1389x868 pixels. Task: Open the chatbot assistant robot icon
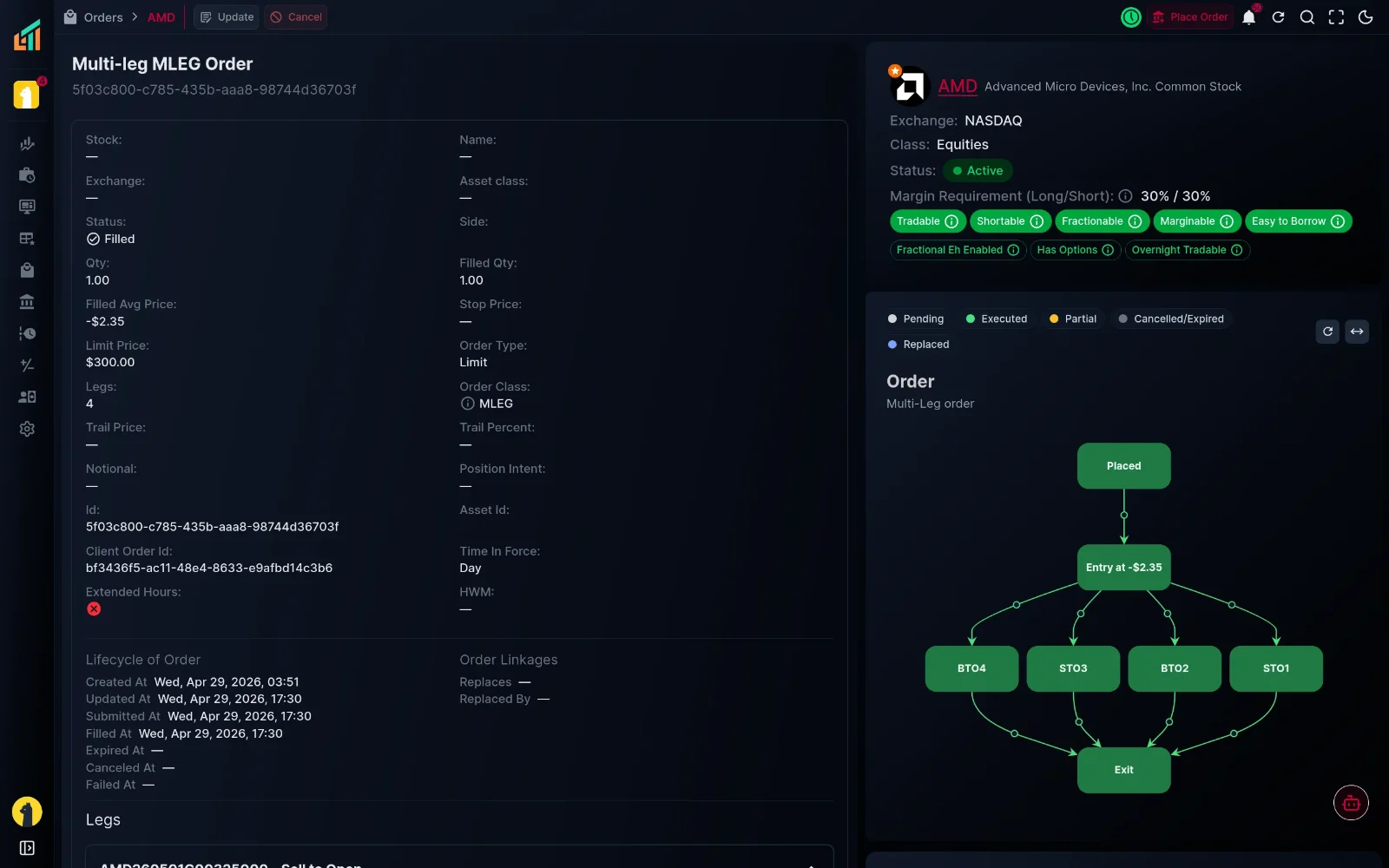1351,803
